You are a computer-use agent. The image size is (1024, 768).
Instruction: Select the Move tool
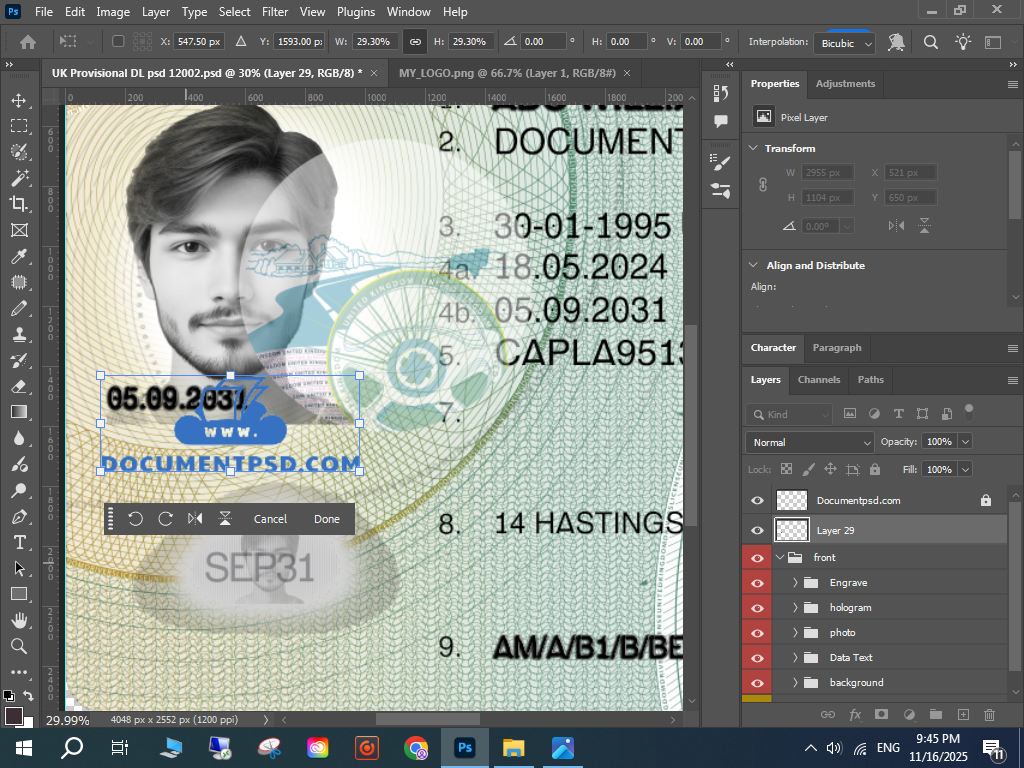tap(18, 100)
